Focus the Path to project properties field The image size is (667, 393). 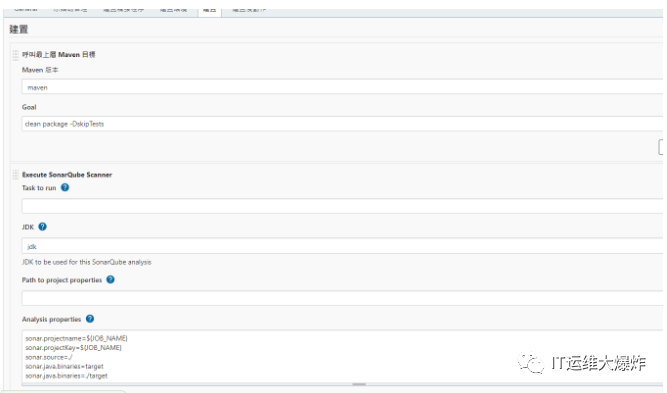342,298
